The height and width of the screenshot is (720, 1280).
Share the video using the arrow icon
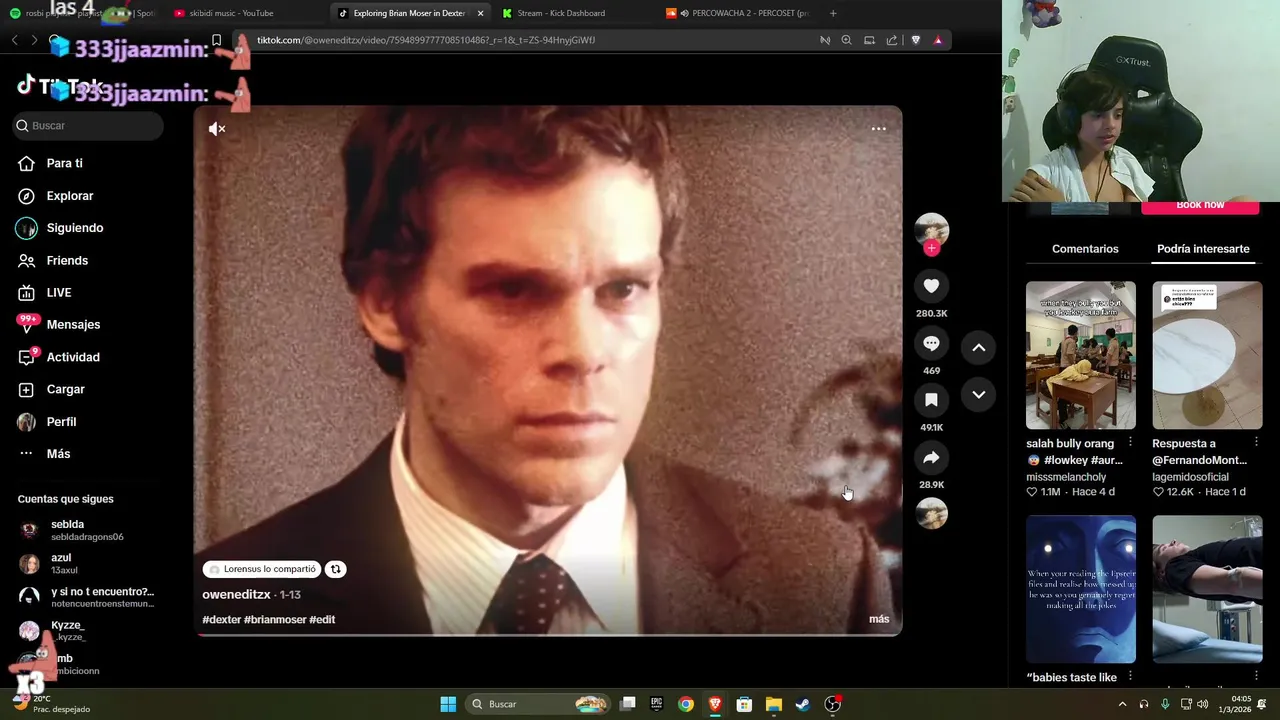click(x=931, y=457)
